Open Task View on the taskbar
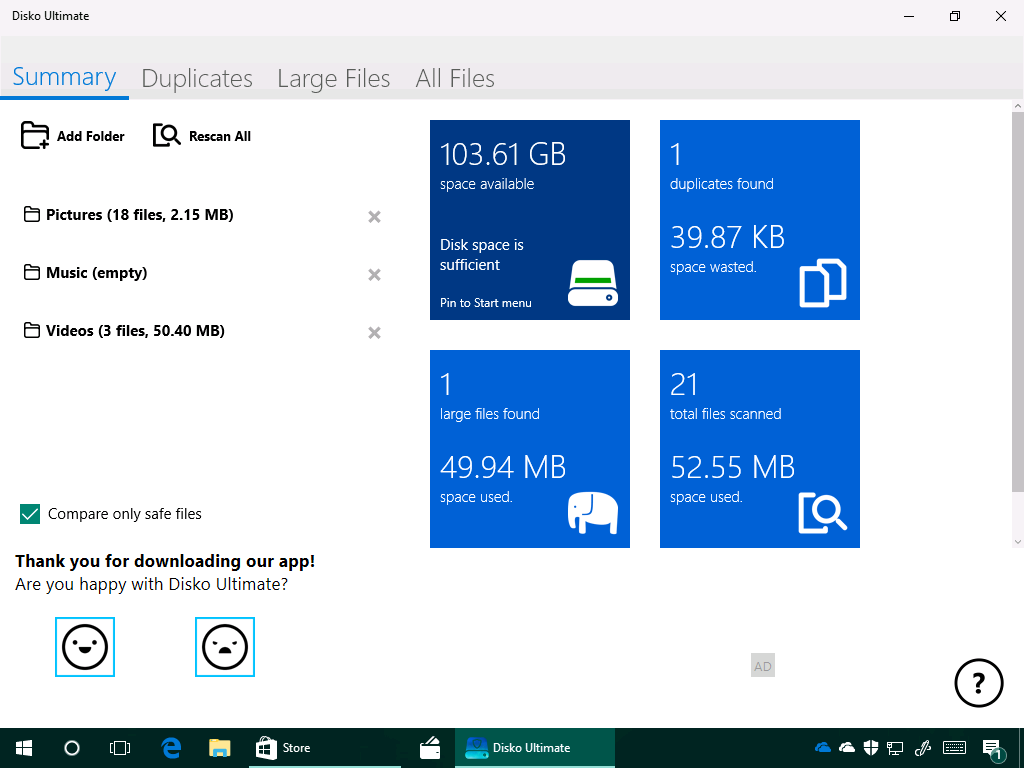This screenshot has width=1024, height=768. tap(120, 748)
